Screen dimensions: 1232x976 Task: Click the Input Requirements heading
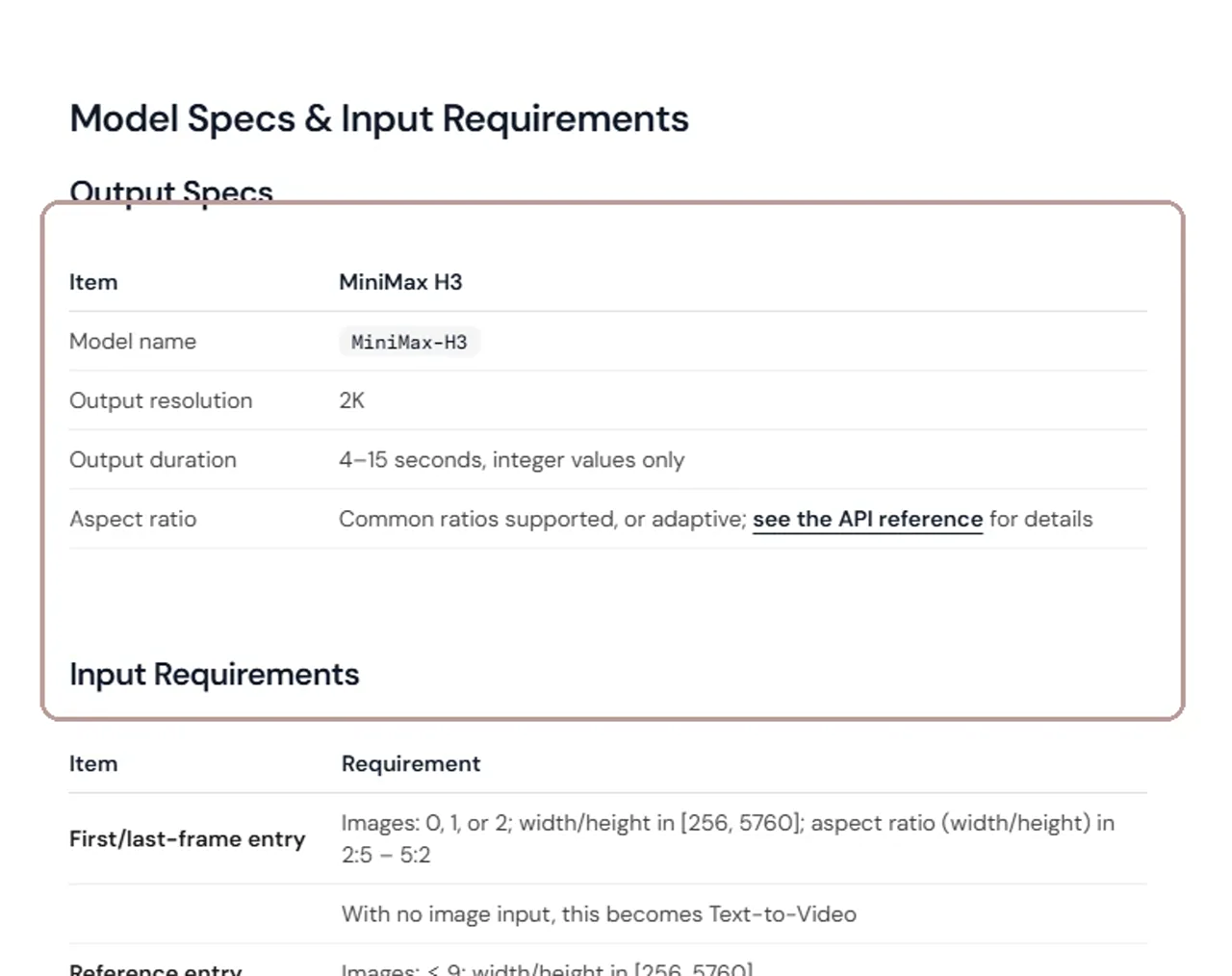pos(214,674)
